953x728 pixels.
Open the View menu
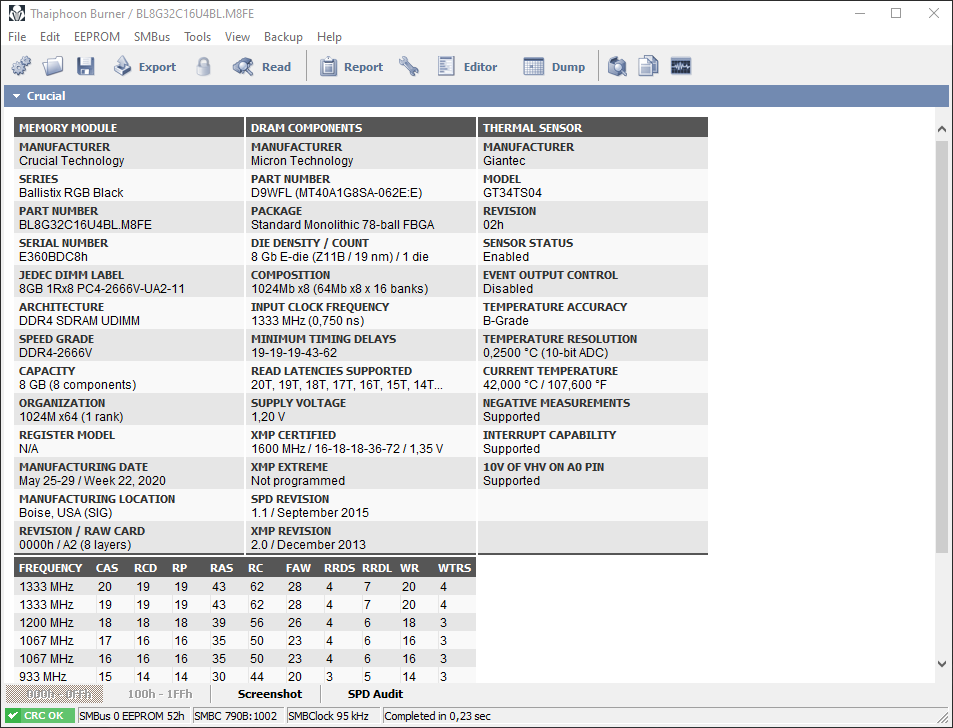(237, 37)
